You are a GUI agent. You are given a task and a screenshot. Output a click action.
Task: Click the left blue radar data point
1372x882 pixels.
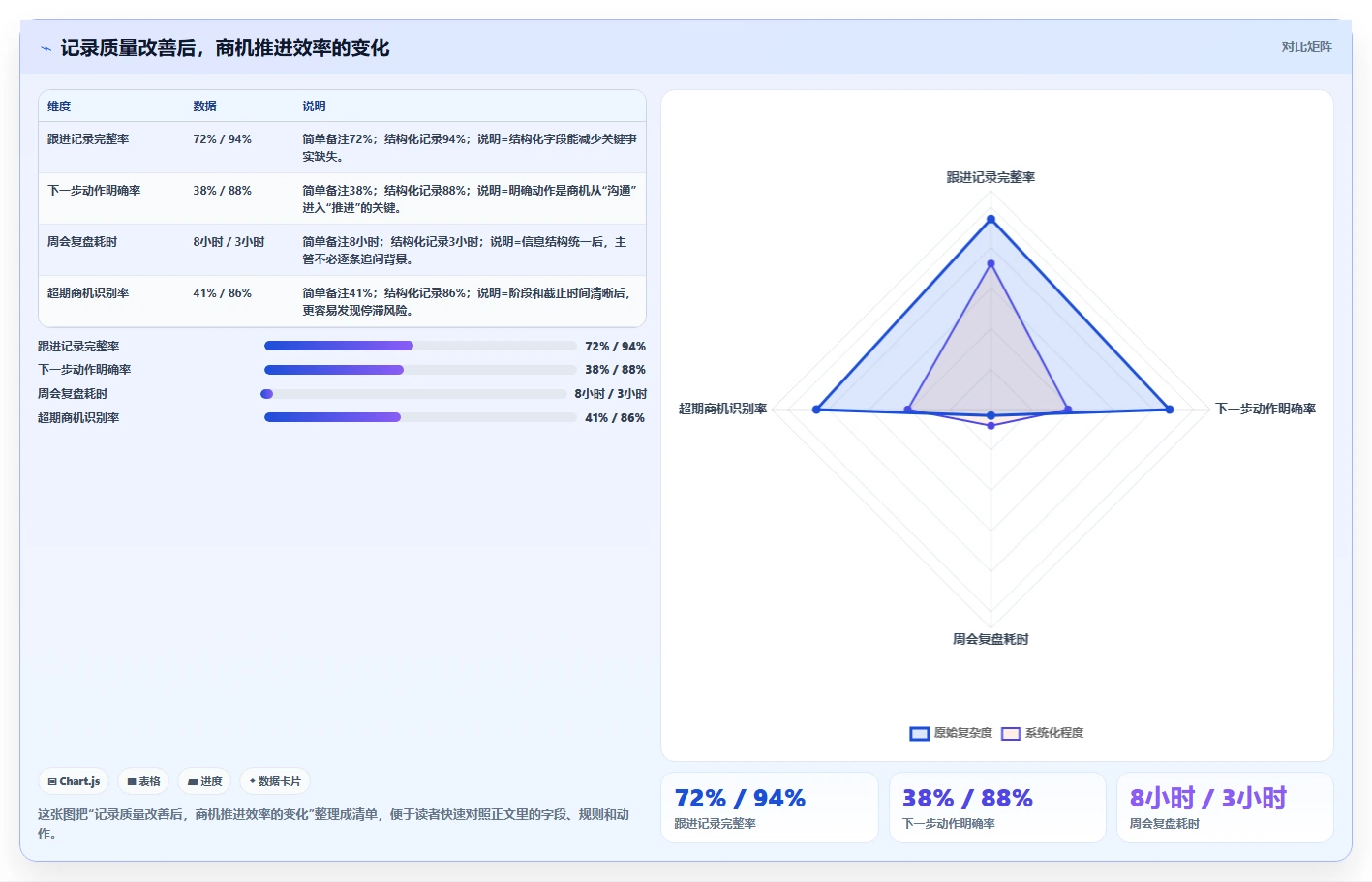pos(816,410)
